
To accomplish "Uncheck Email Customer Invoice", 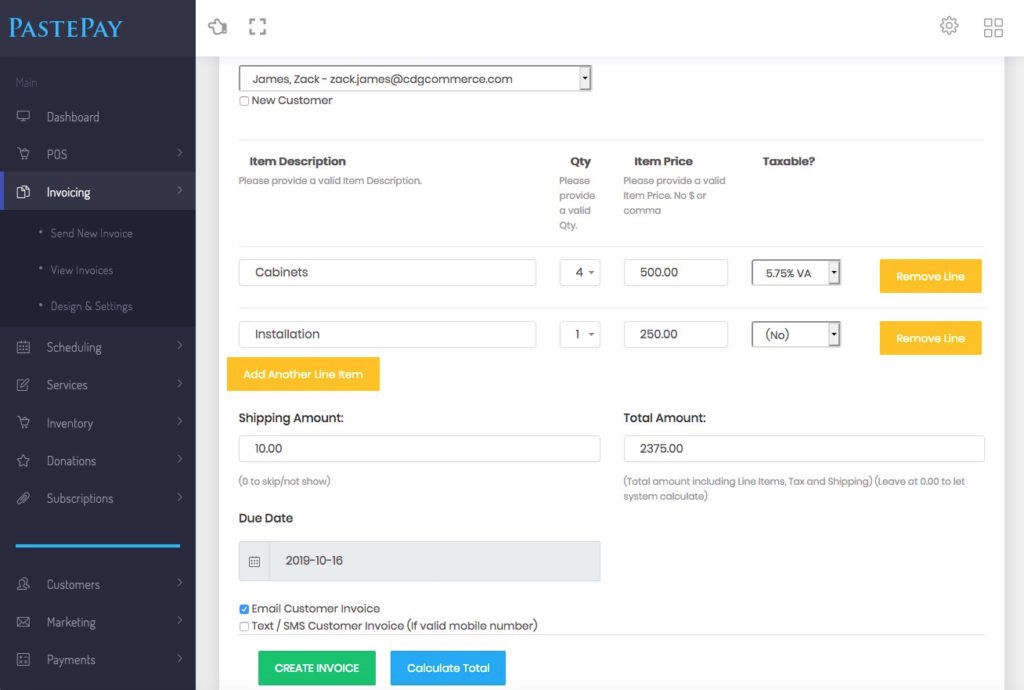I will tap(245, 609).
